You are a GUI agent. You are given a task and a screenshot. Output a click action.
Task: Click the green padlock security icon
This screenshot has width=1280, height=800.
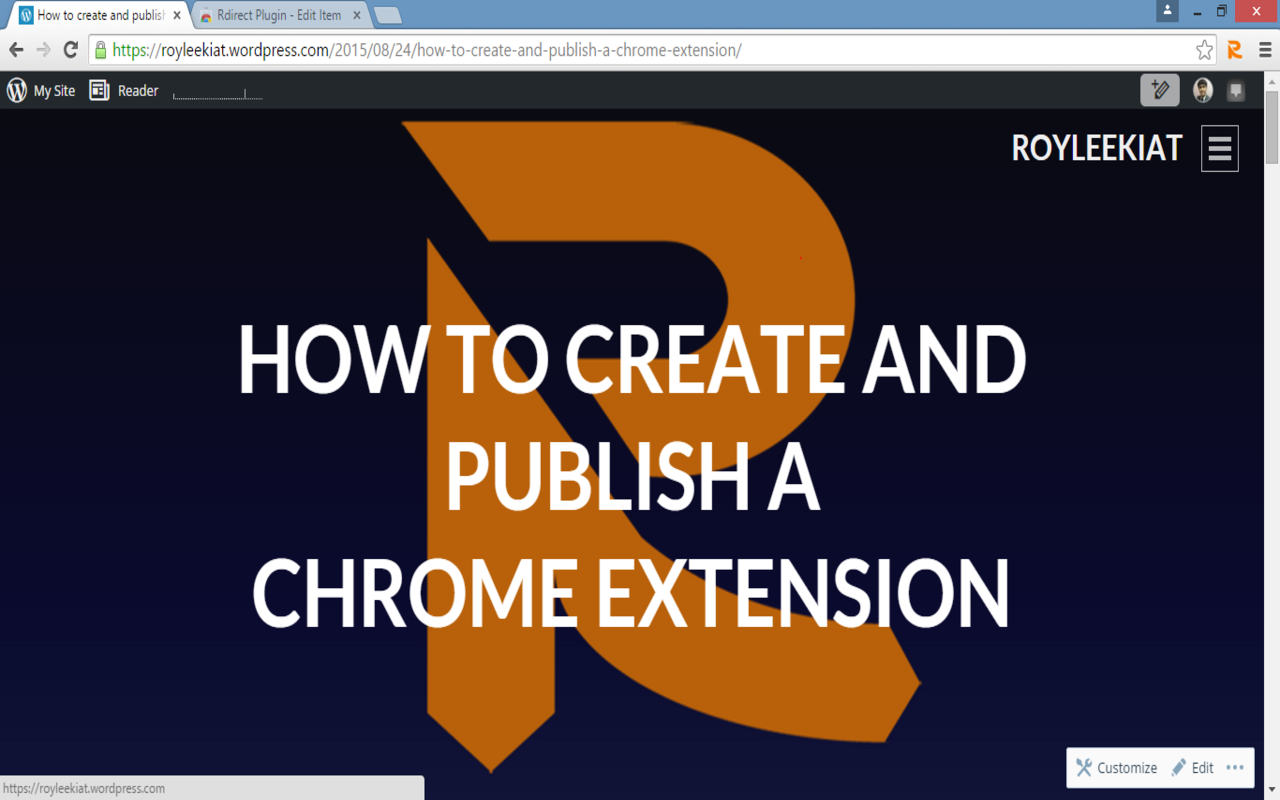tap(100, 50)
